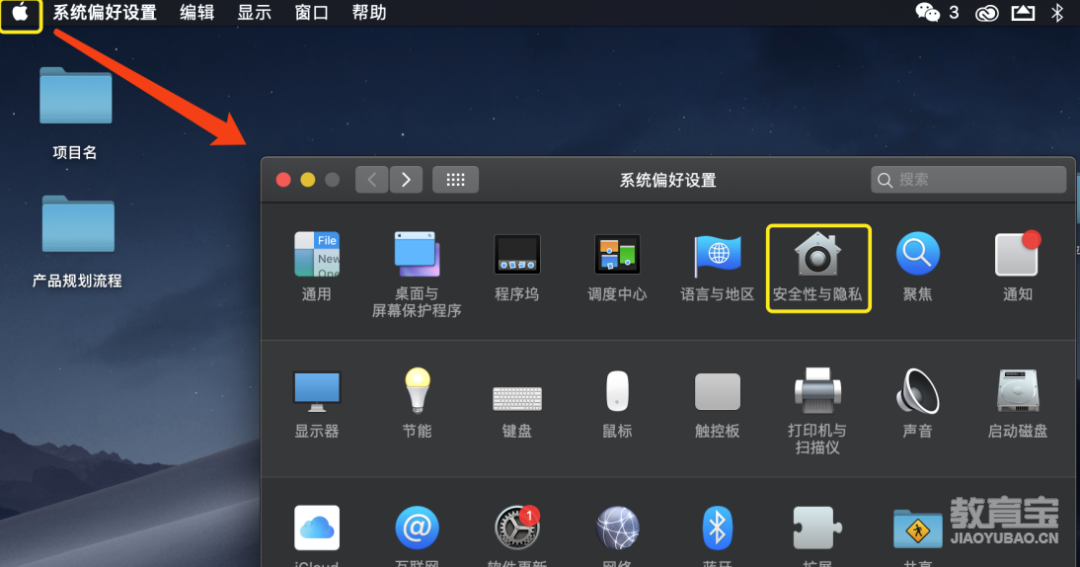Open the iCloud preference pane
Image resolution: width=1080 pixels, height=567 pixels.
[317, 528]
